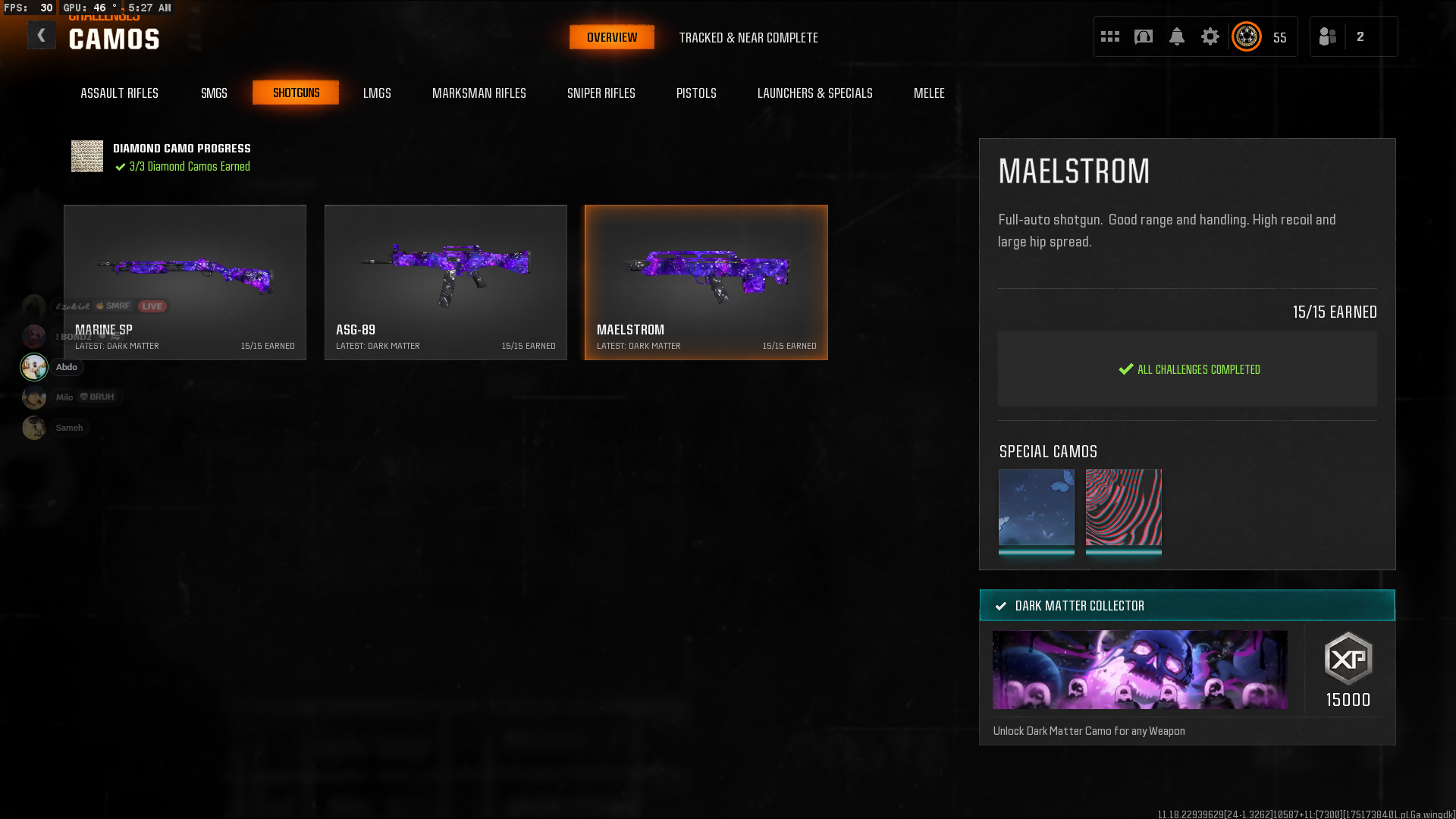Viewport: 1456px width, 819px height.
Task: Open the Launchers & Specials category
Action: click(814, 93)
